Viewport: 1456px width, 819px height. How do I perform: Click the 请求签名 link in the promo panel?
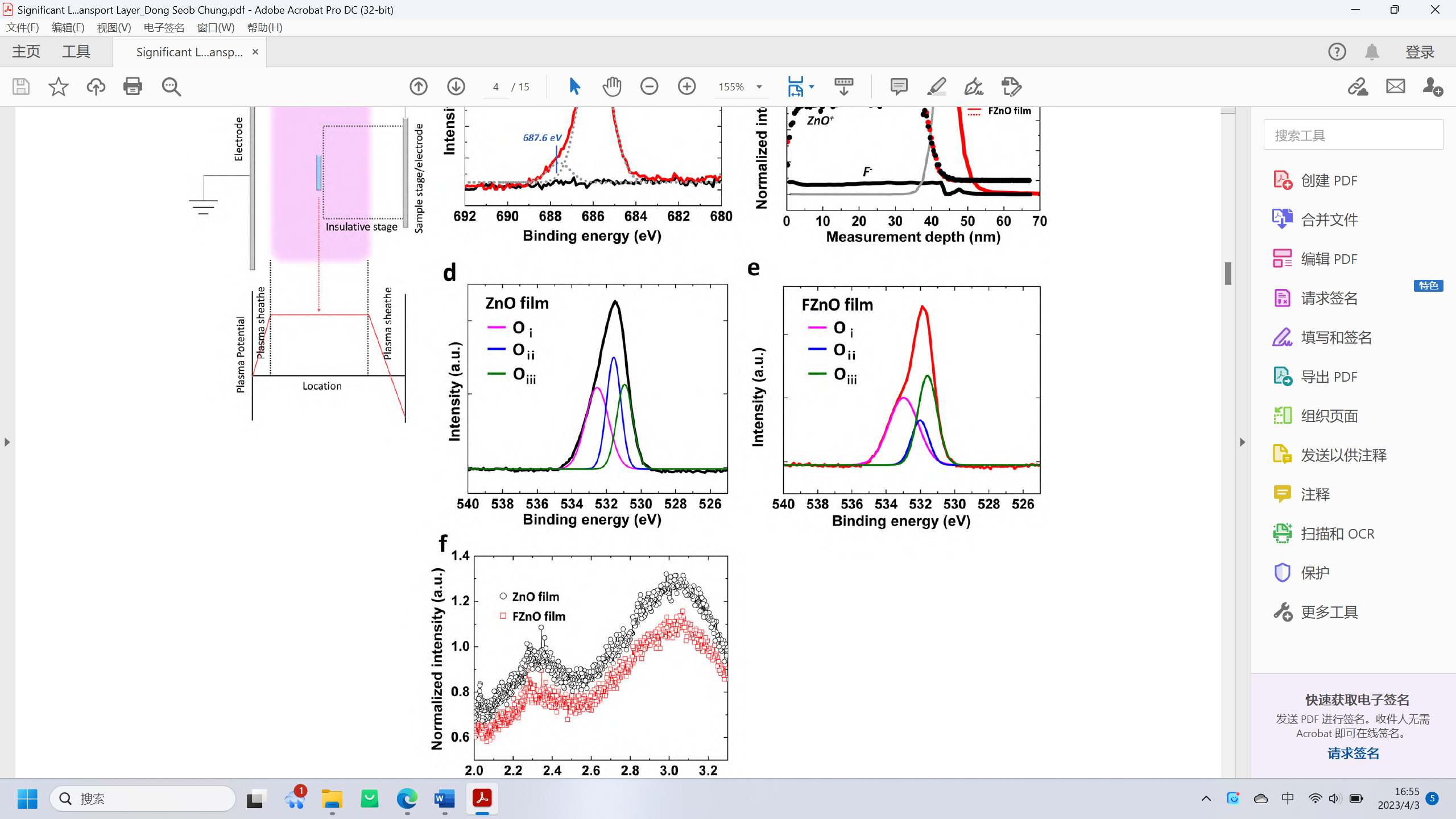pyautogui.click(x=1354, y=753)
